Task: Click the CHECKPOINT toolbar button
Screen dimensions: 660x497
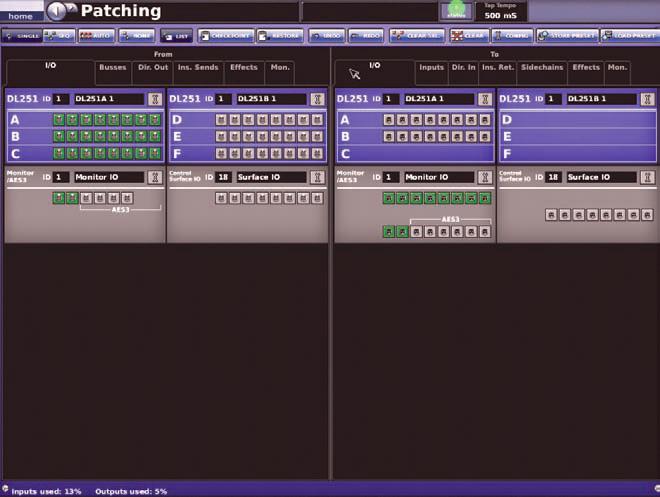Action: (226, 36)
